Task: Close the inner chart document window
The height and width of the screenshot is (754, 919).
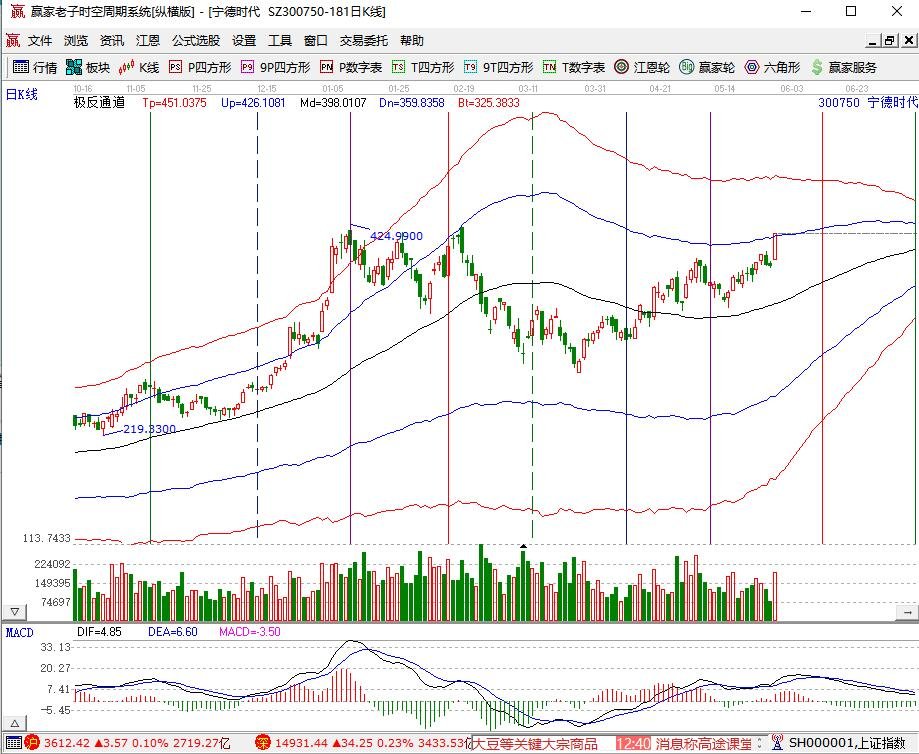Action: click(x=908, y=40)
